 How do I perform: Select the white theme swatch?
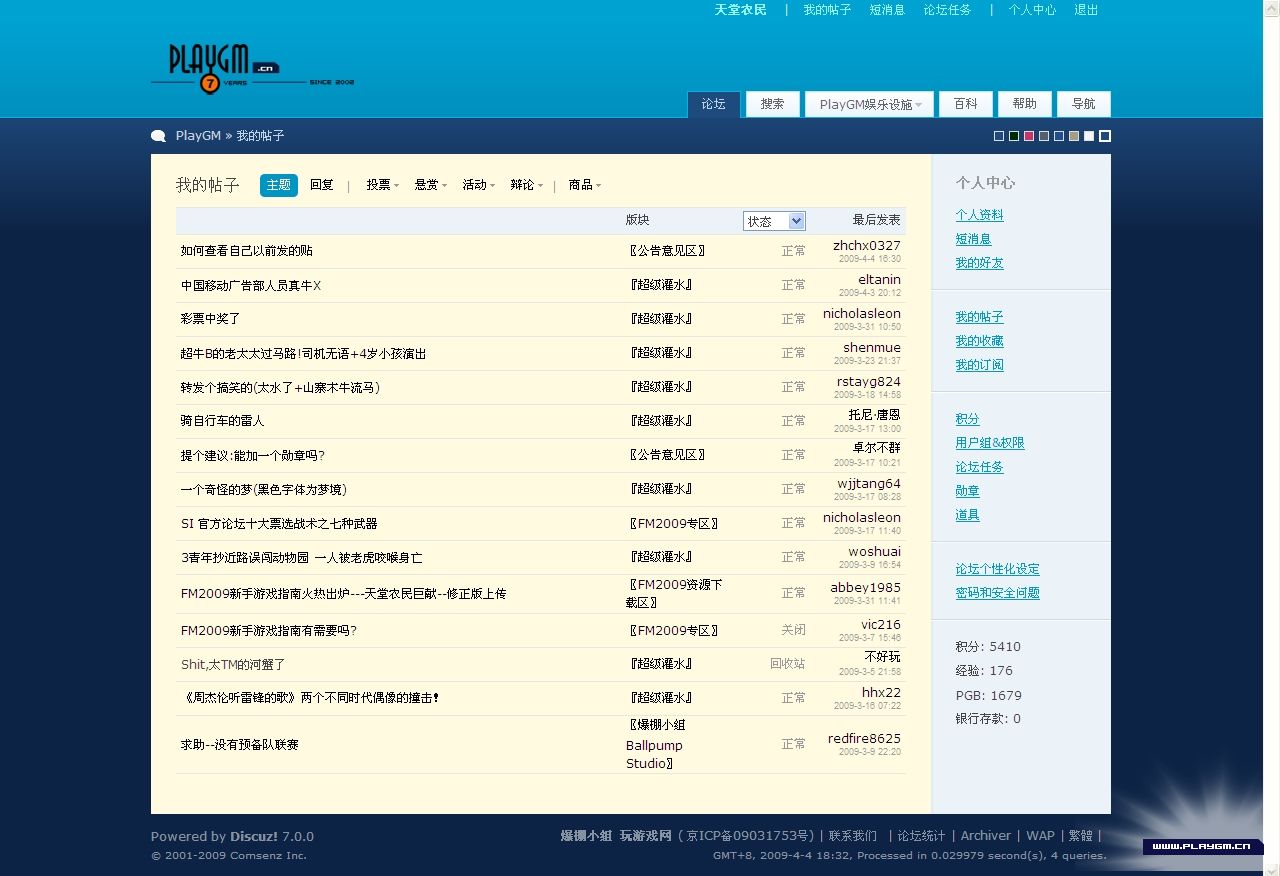pyautogui.click(x=1089, y=136)
